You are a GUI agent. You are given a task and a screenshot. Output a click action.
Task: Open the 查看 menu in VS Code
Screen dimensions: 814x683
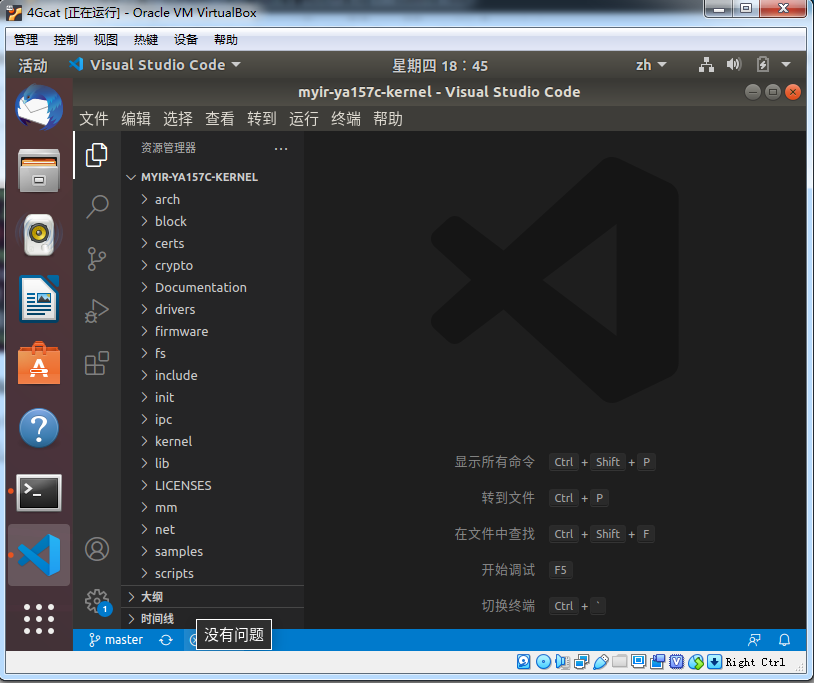(x=220, y=119)
